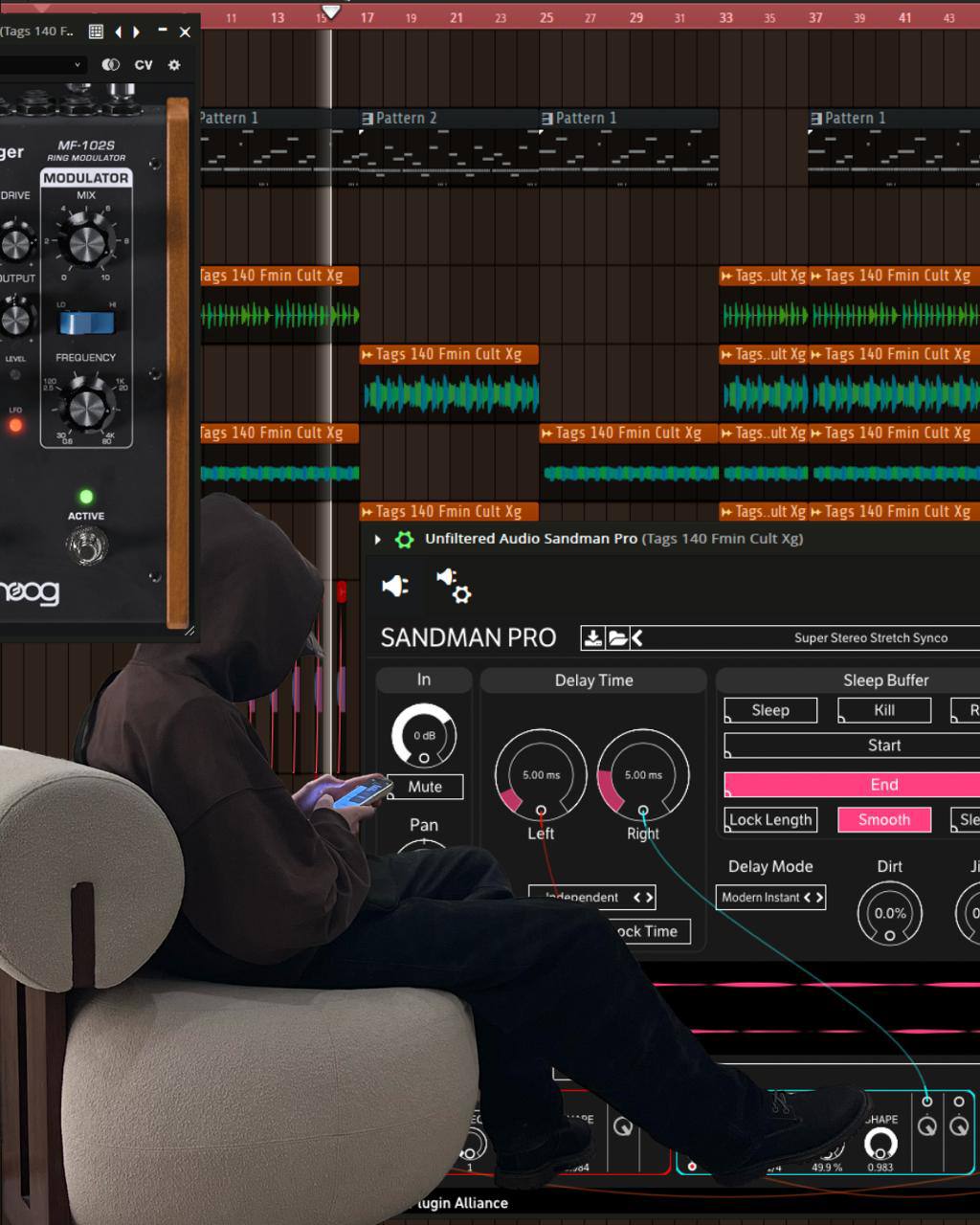
Task: Toggle the Lock Time button
Action: click(x=649, y=931)
